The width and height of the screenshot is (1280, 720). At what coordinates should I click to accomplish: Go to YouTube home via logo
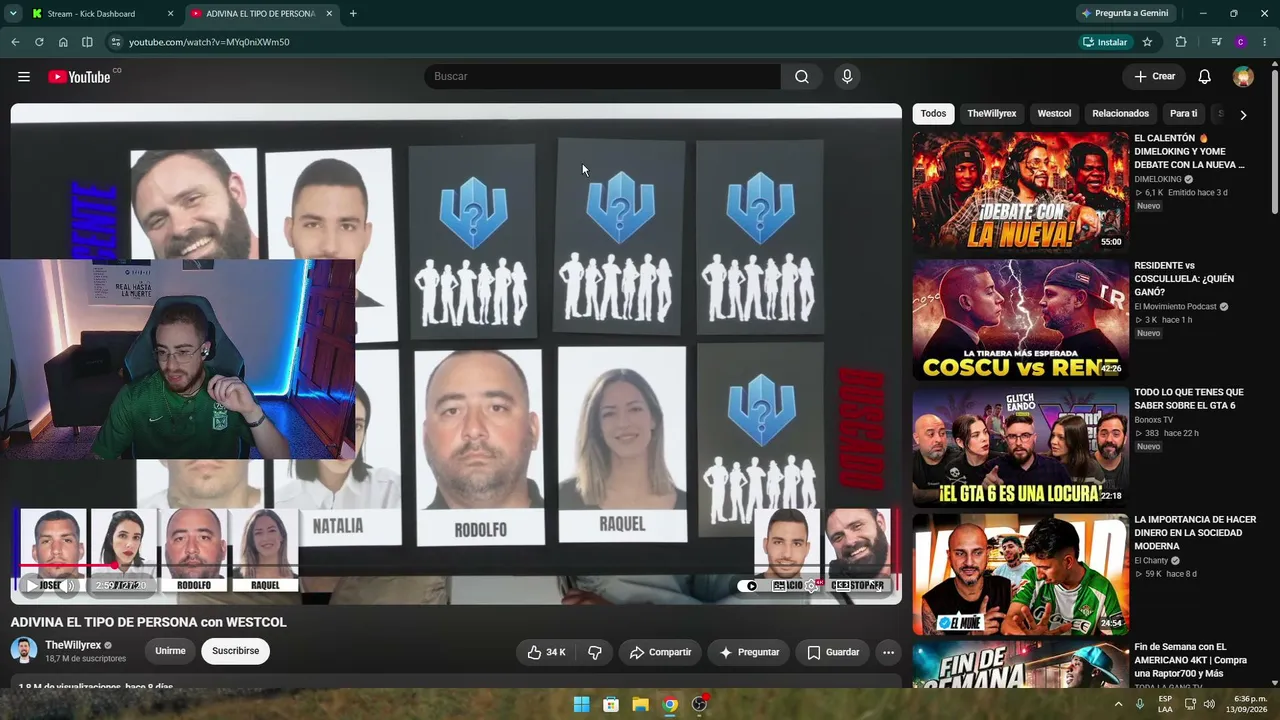[x=79, y=77]
